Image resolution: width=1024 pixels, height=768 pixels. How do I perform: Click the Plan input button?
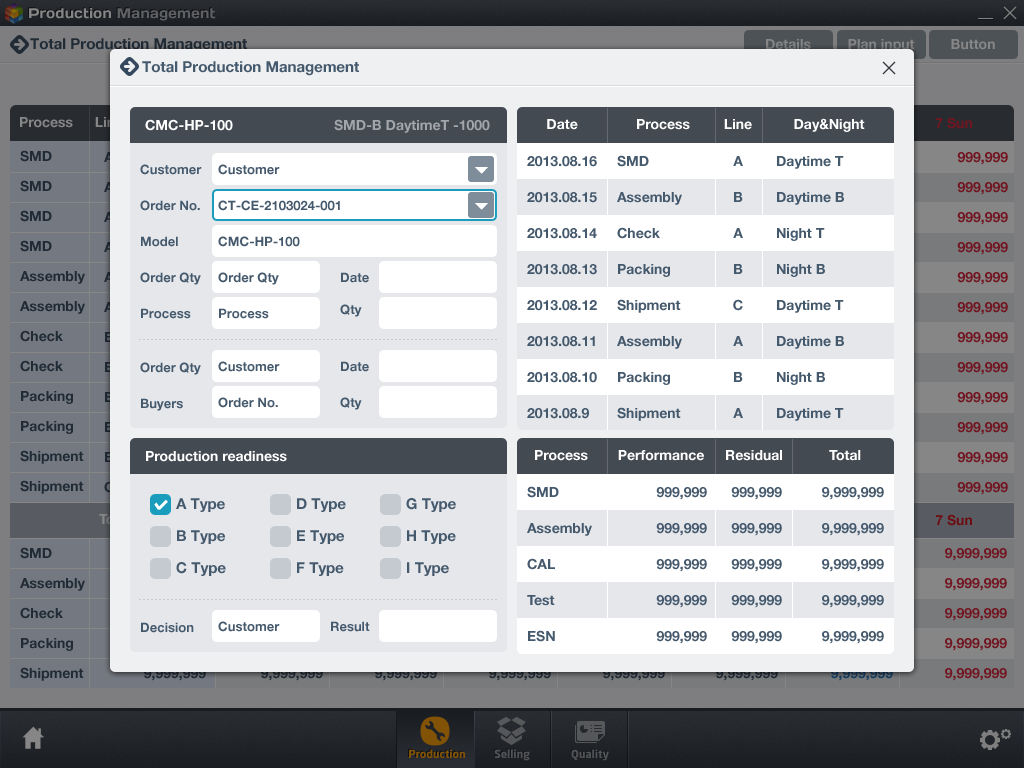[x=879, y=44]
